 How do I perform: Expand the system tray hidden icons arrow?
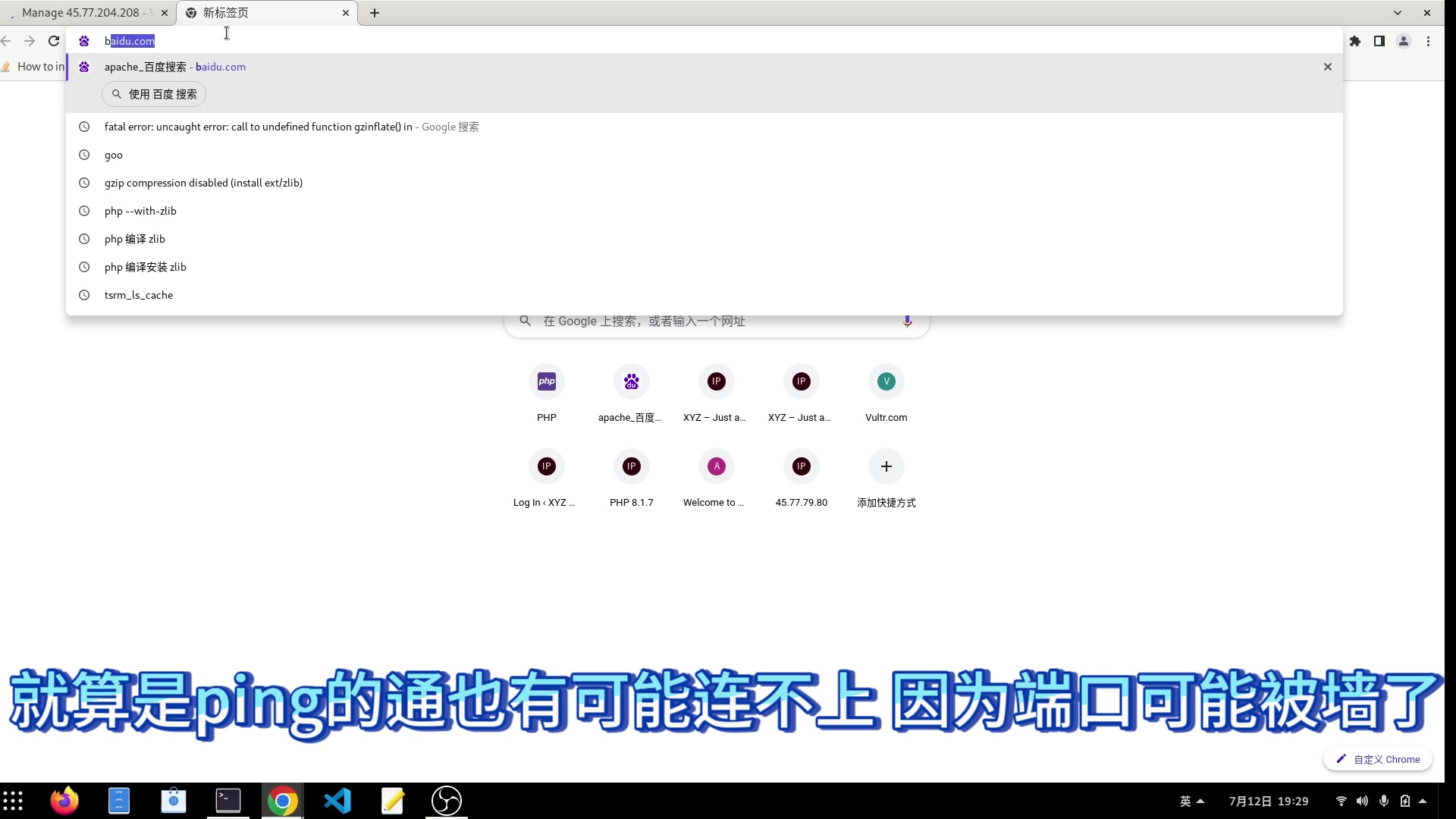point(1423,800)
